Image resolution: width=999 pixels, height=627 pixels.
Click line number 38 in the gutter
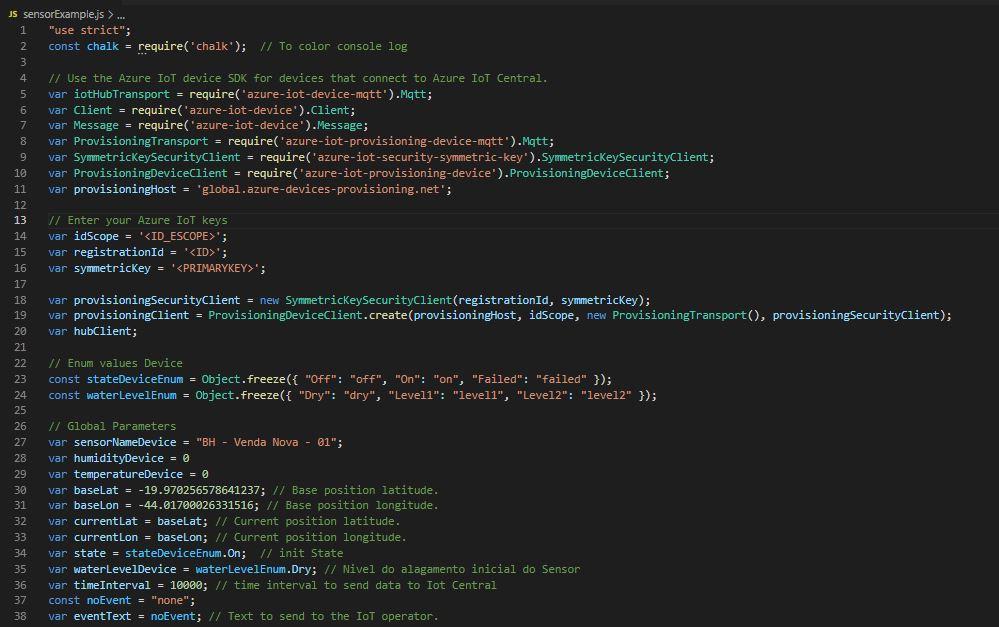22,615
